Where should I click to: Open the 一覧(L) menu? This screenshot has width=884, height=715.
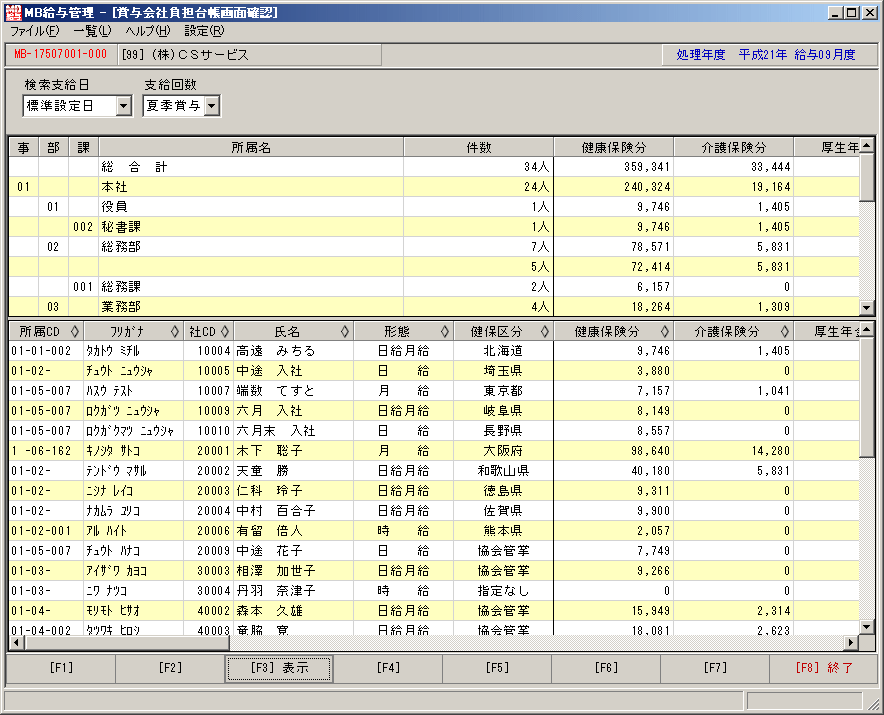(92, 31)
